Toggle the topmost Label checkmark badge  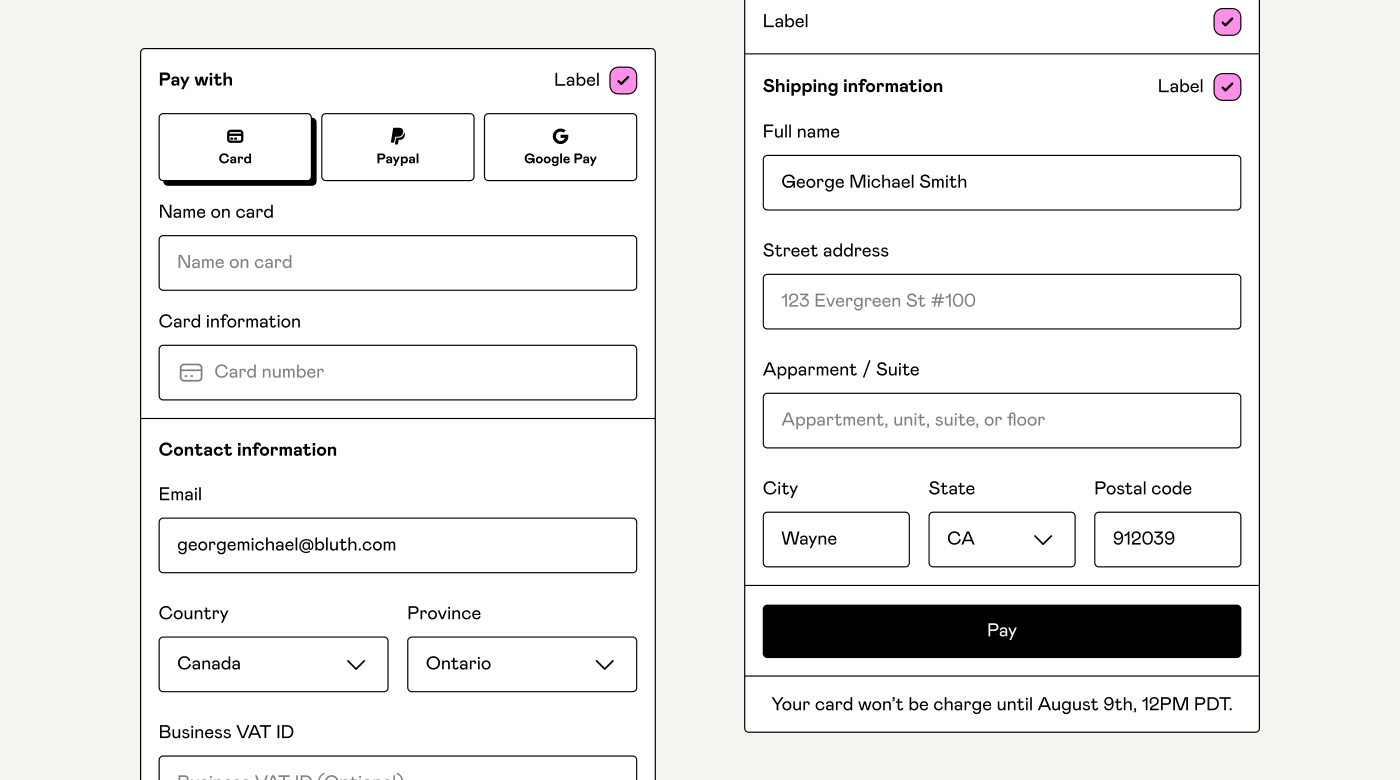[1227, 21]
